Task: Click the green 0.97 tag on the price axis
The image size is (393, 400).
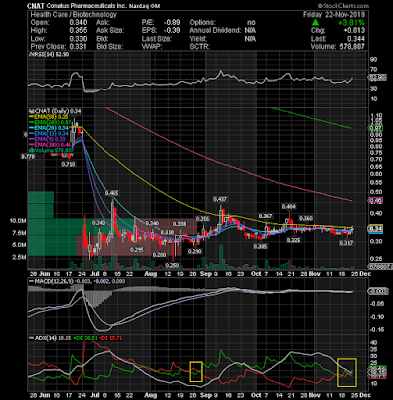Action: tap(375, 128)
